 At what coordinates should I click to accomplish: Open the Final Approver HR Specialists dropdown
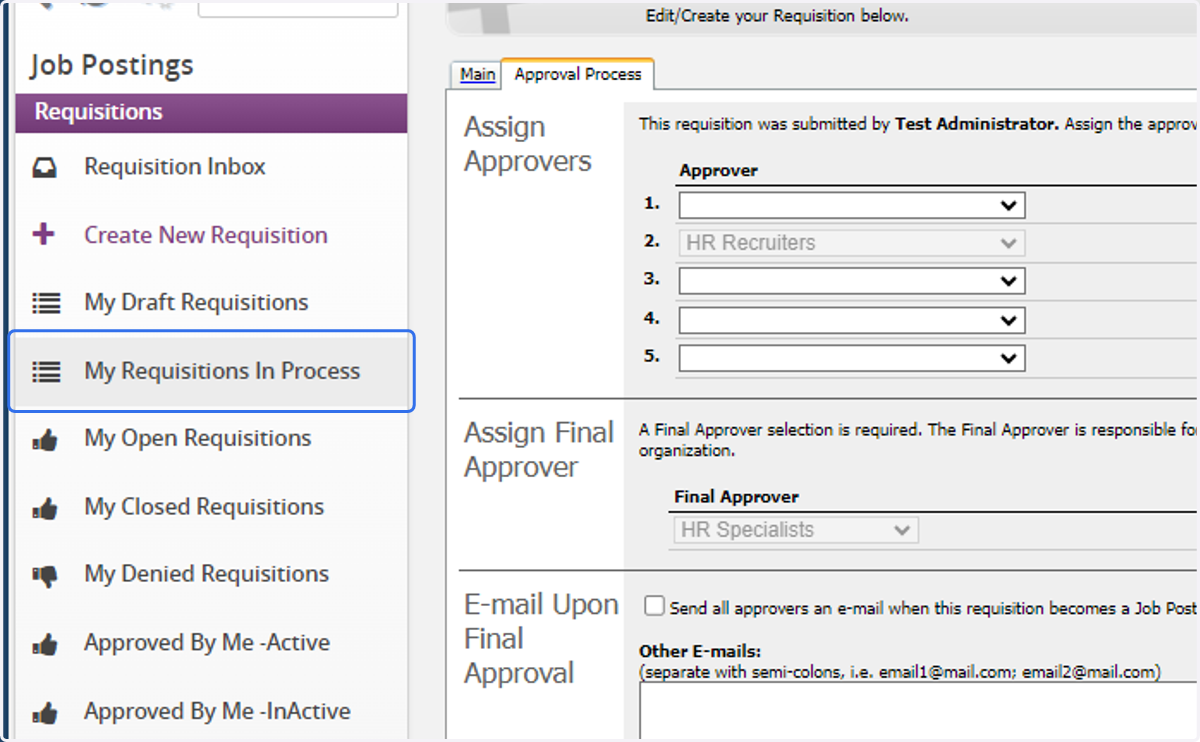(796, 530)
